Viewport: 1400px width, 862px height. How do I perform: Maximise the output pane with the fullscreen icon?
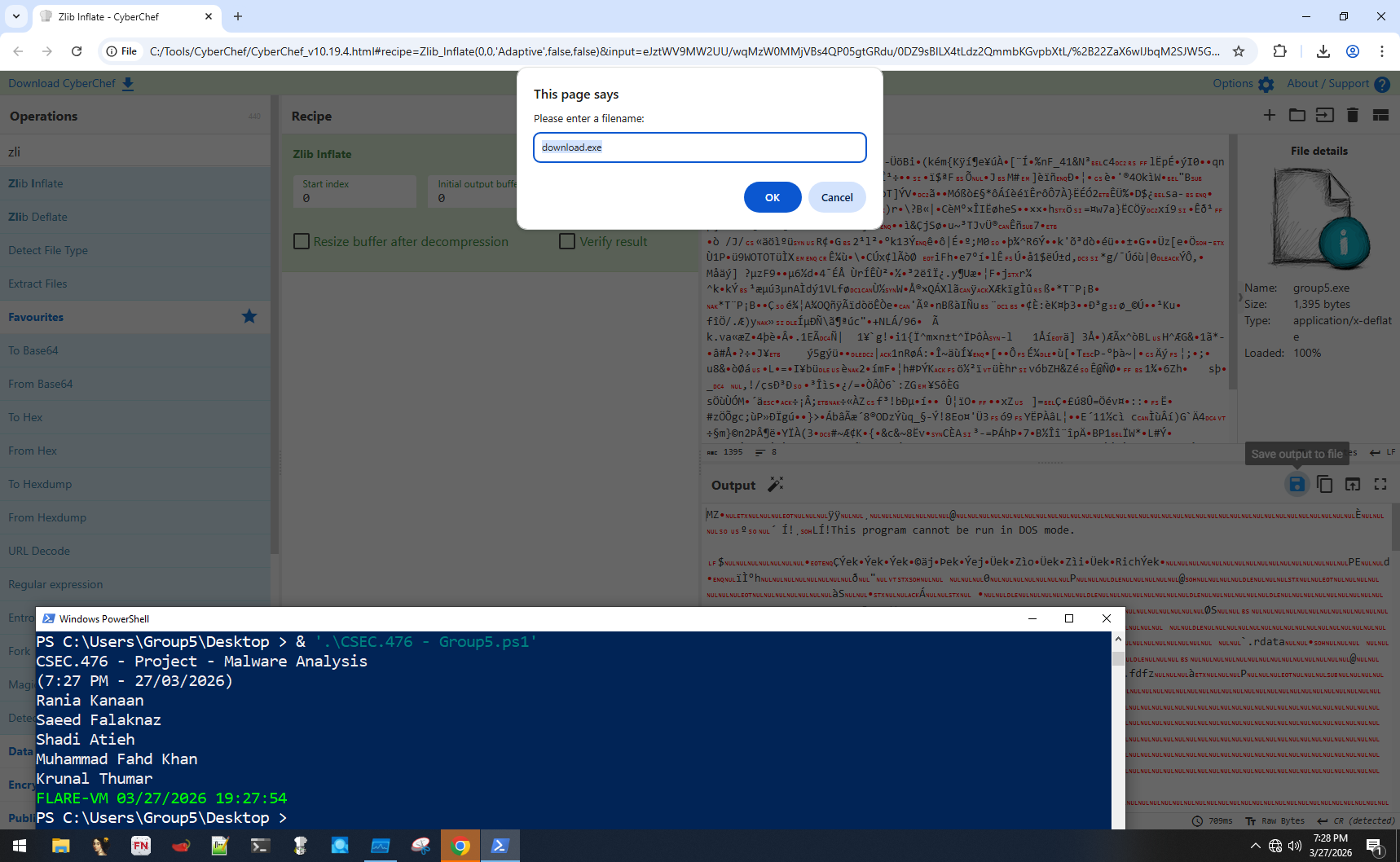pos(1380,484)
